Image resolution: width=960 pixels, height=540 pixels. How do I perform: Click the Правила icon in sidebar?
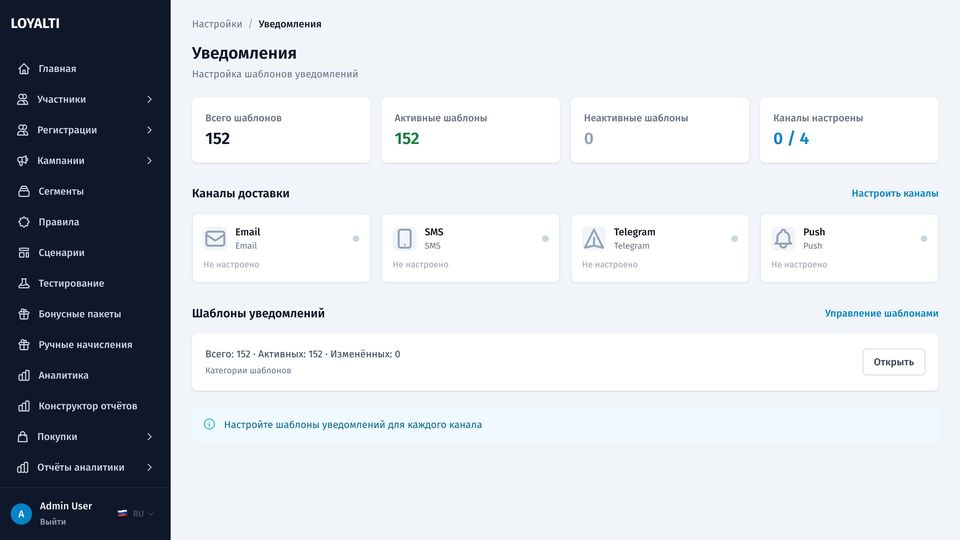click(24, 222)
